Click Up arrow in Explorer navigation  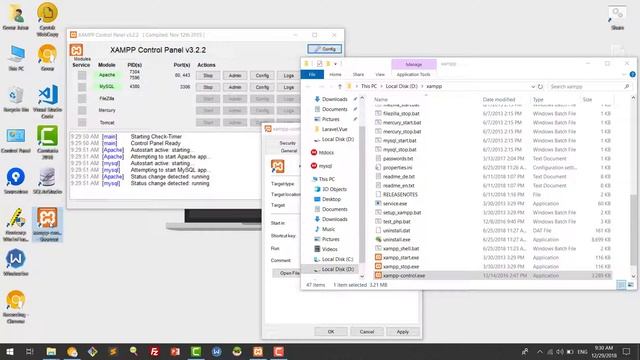339,87
